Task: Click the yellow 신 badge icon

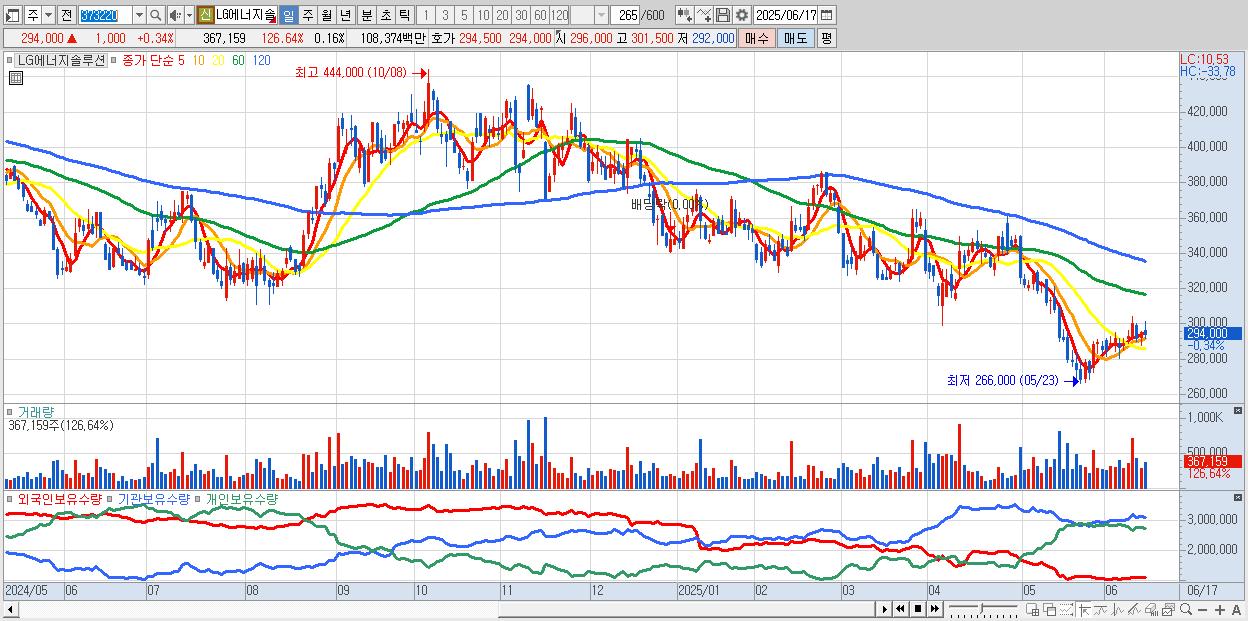Action: [205, 15]
